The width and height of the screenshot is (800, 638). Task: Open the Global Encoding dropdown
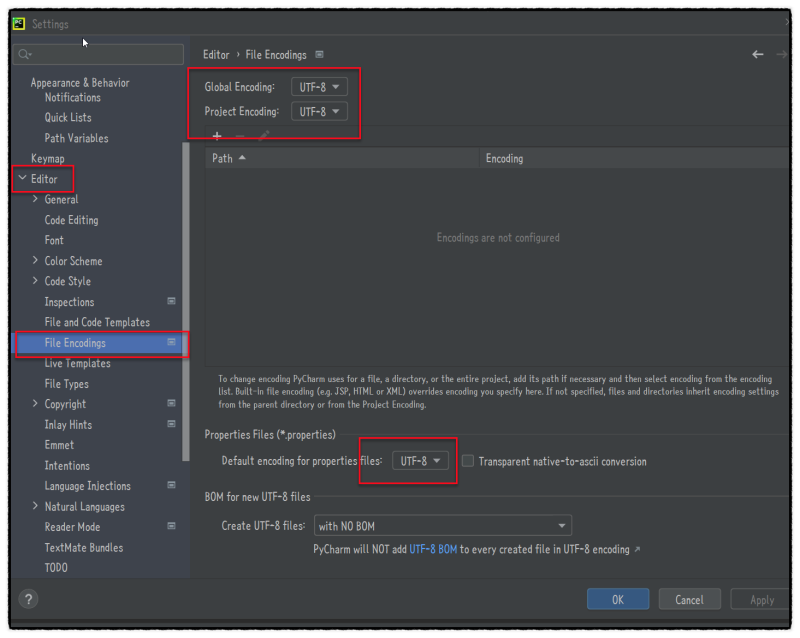319,87
